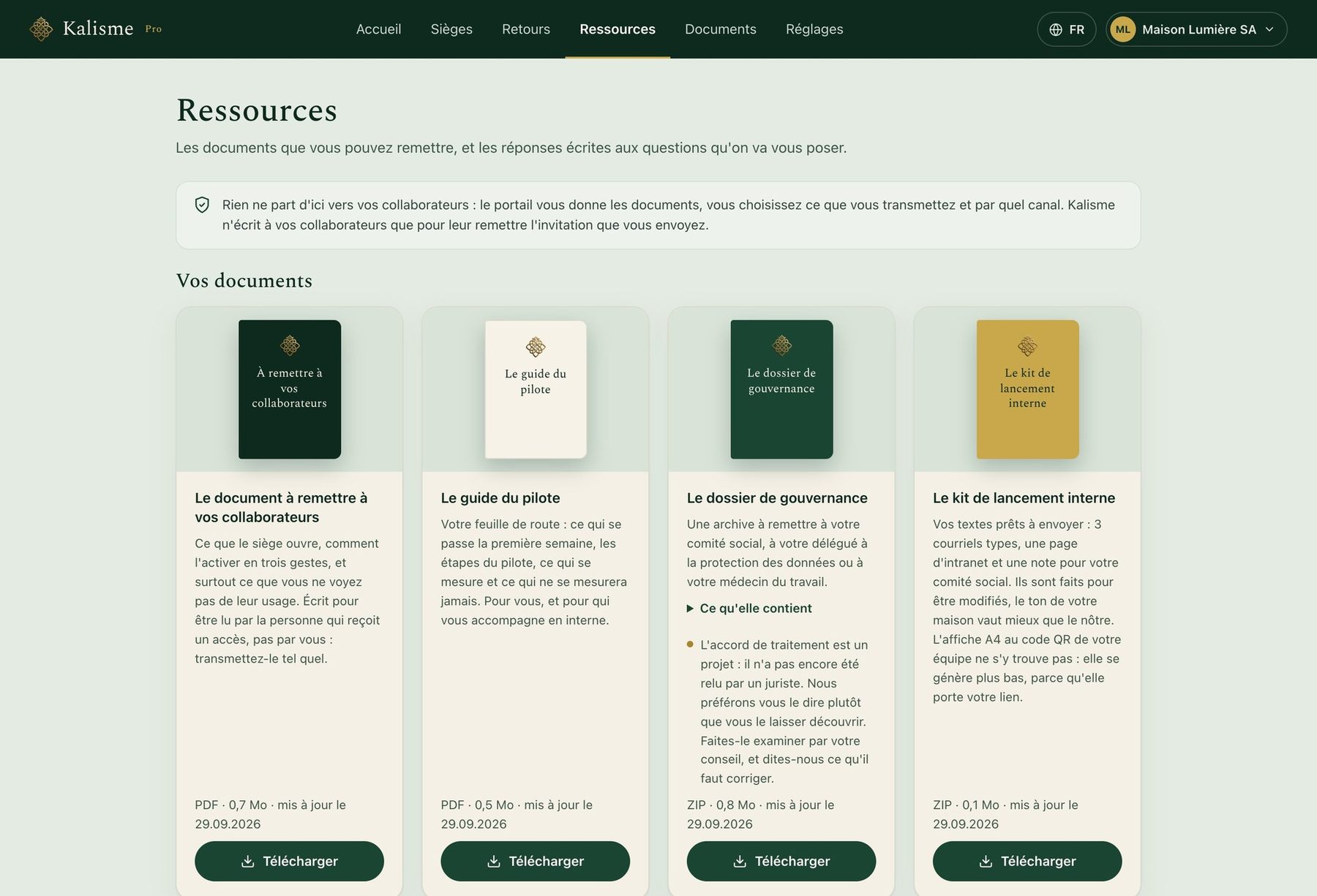Viewport: 1317px width, 896px height.
Task: Click the 'Kalisme' wordmark text
Action: click(x=98, y=29)
